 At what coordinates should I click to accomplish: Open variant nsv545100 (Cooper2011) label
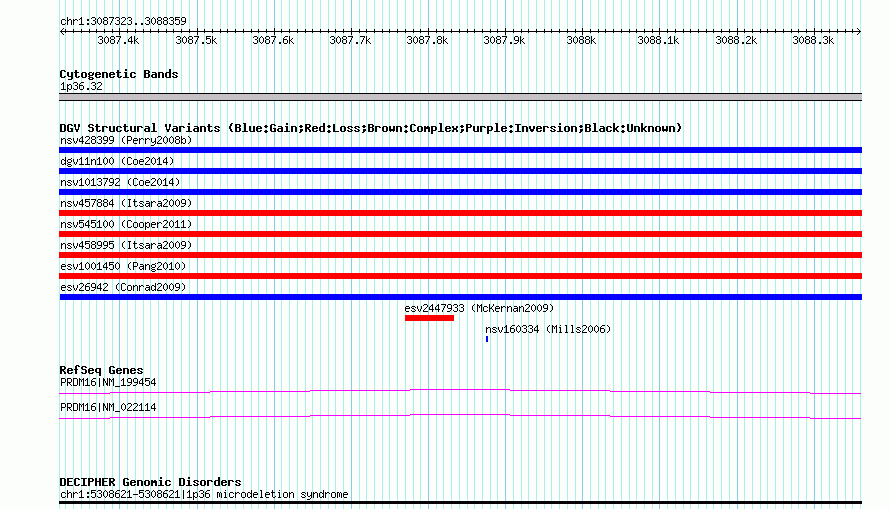click(126, 224)
